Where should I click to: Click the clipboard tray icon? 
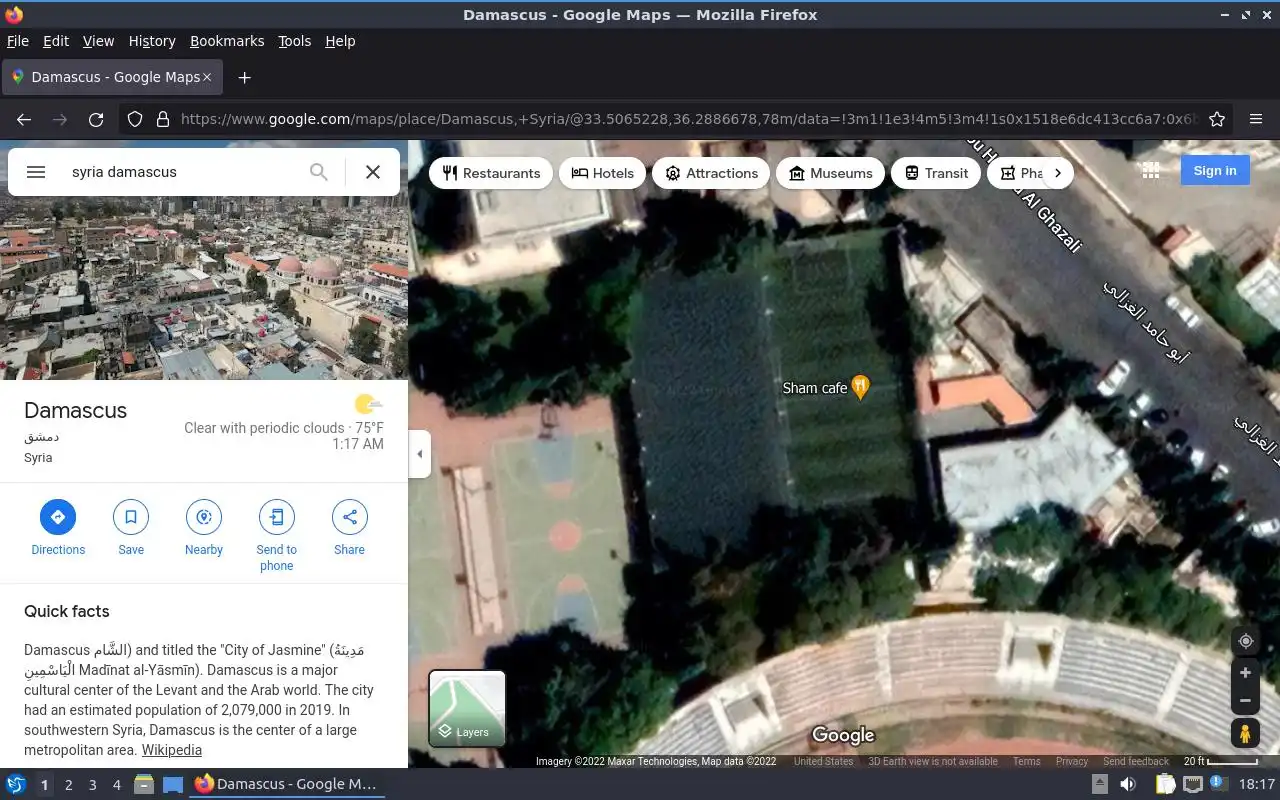pyautogui.click(x=1165, y=785)
